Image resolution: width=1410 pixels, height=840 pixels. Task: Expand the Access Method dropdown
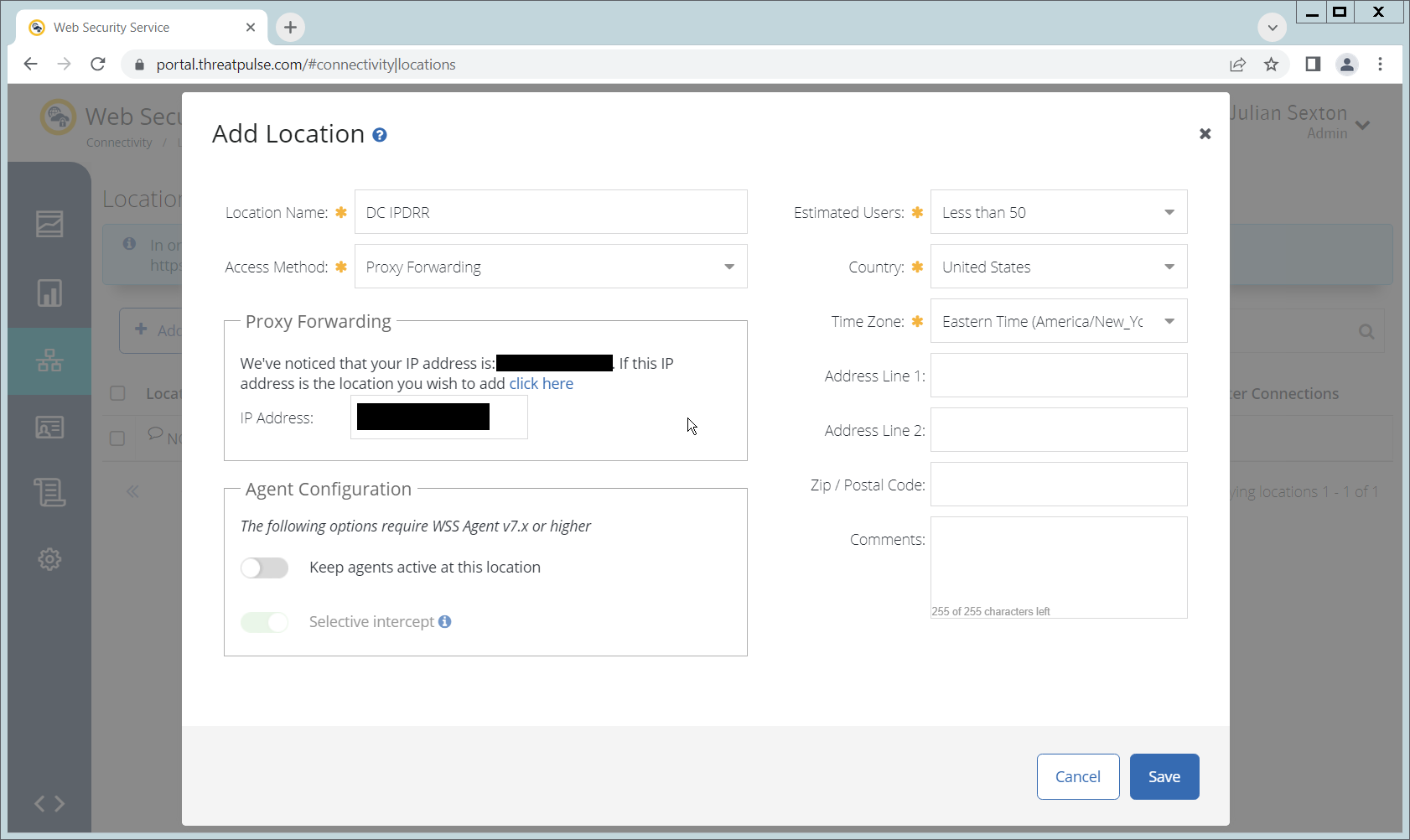(551, 267)
